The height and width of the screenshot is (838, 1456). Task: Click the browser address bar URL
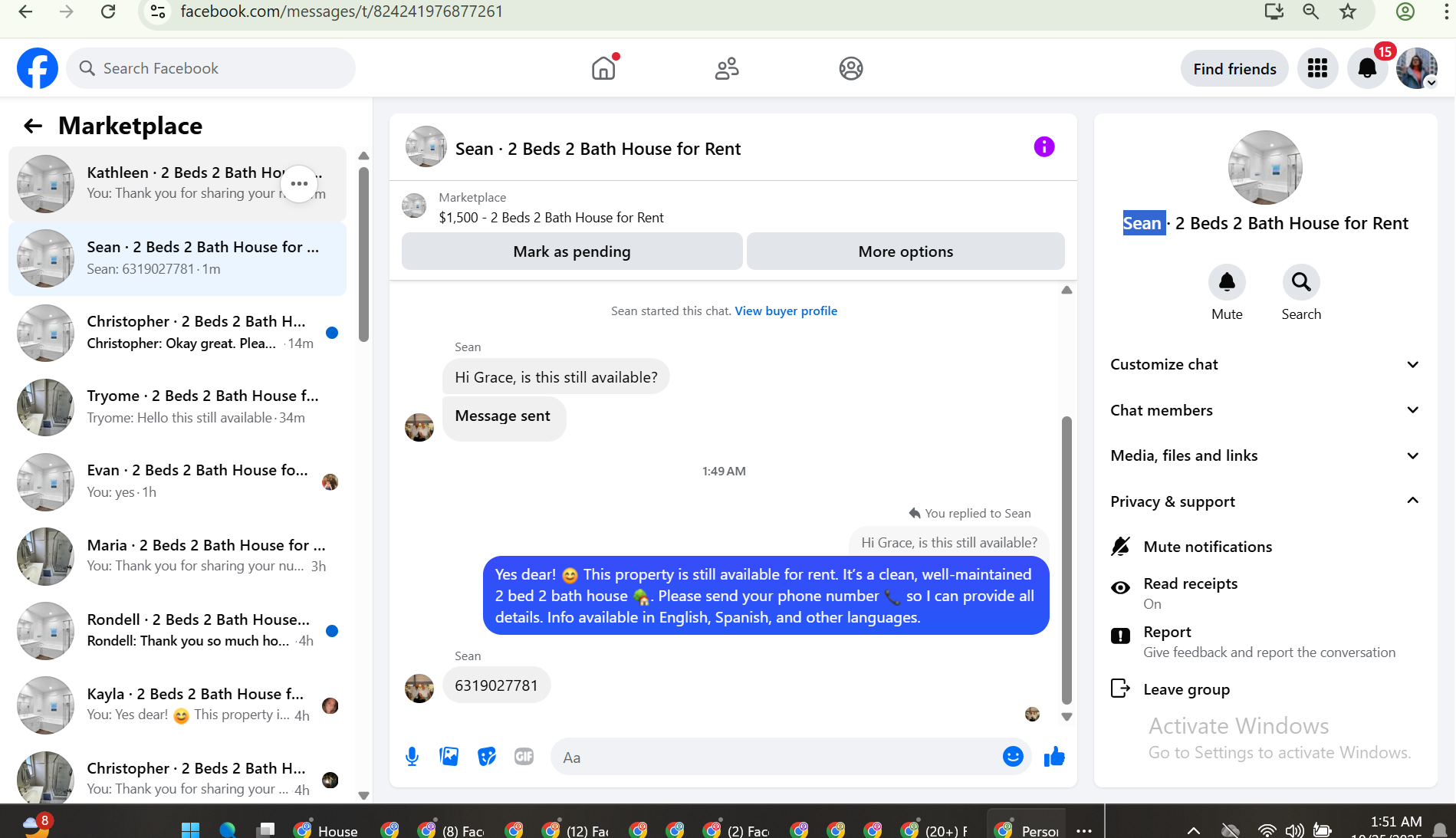click(x=341, y=12)
